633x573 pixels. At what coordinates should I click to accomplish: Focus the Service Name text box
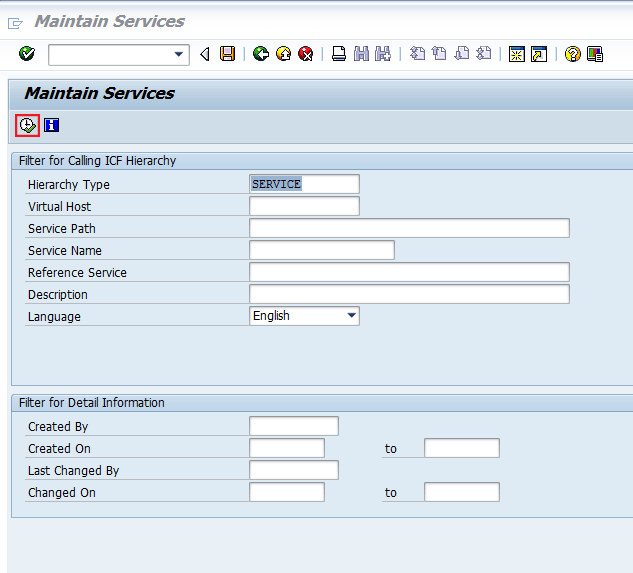(x=321, y=250)
